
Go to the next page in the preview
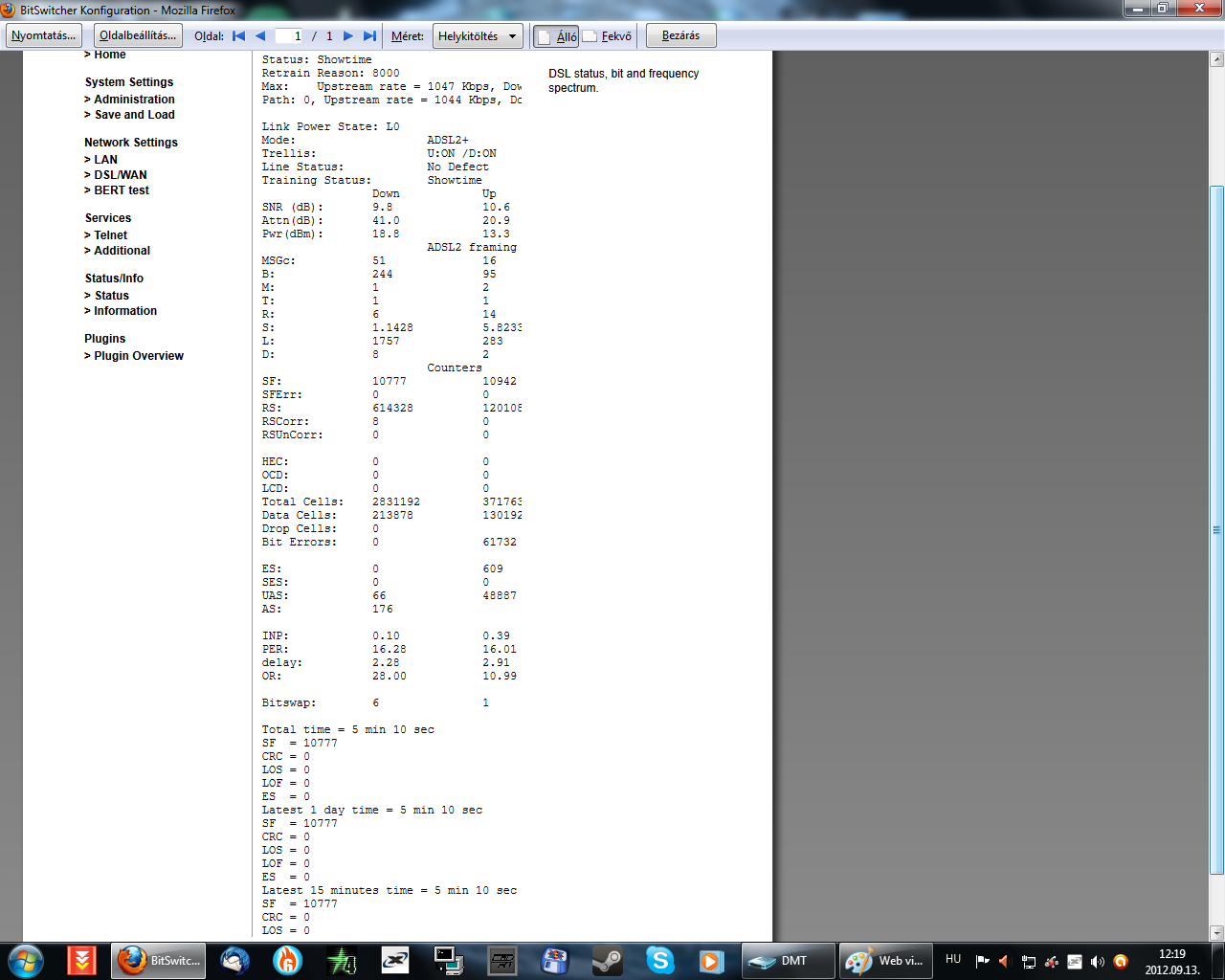point(348,36)
